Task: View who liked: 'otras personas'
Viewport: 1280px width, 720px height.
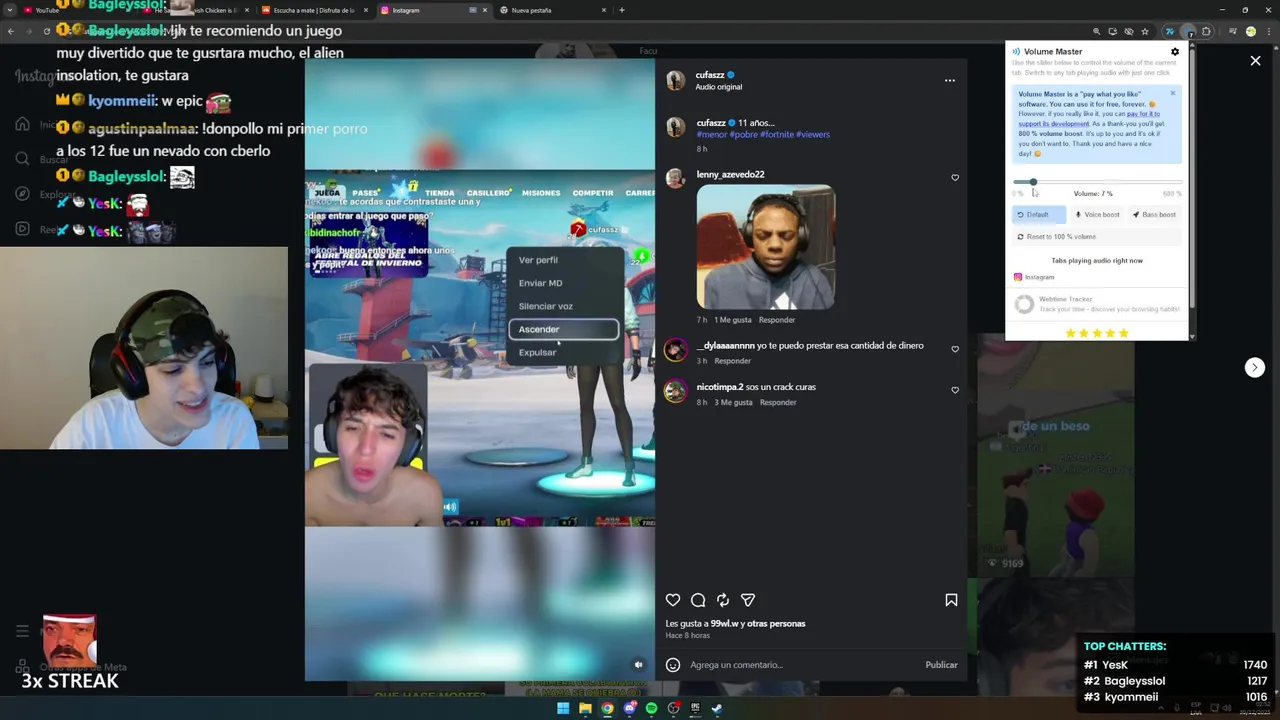Action: [x=775, y=624]
